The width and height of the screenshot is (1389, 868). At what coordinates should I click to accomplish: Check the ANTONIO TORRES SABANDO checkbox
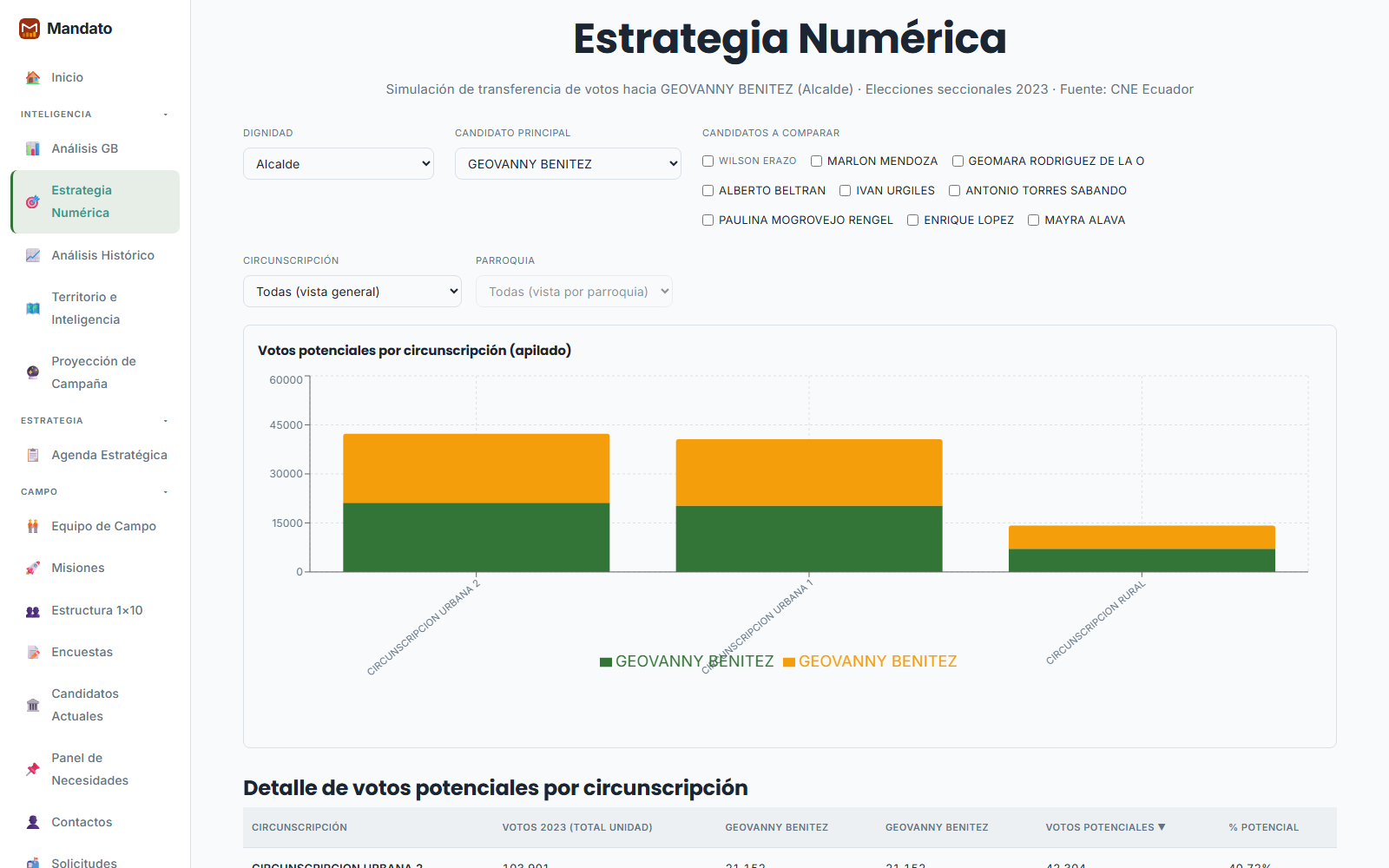click(x=955, y=191)
